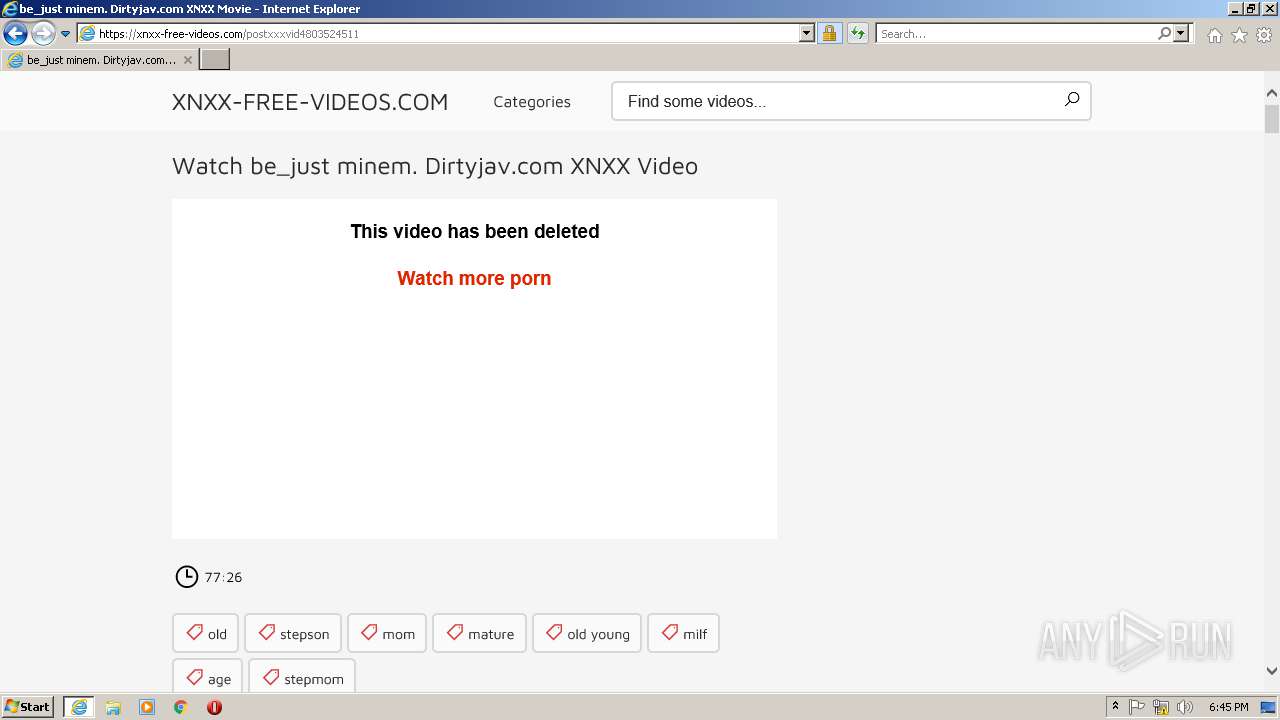Expand the address bar autocomplete dropdown
Viewport: 1280px width, 720px height.
(x=807, y=34)
